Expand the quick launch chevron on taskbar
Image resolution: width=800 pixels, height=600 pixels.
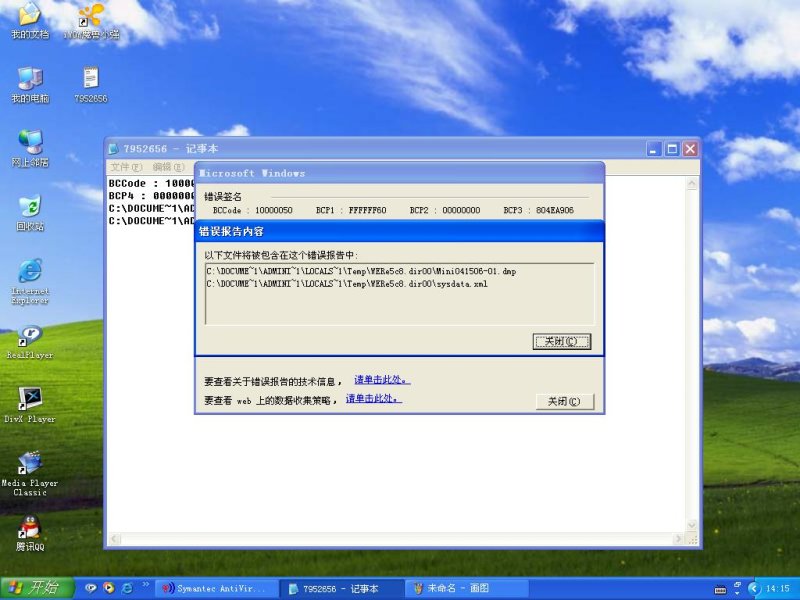click(x=147, y=584)
